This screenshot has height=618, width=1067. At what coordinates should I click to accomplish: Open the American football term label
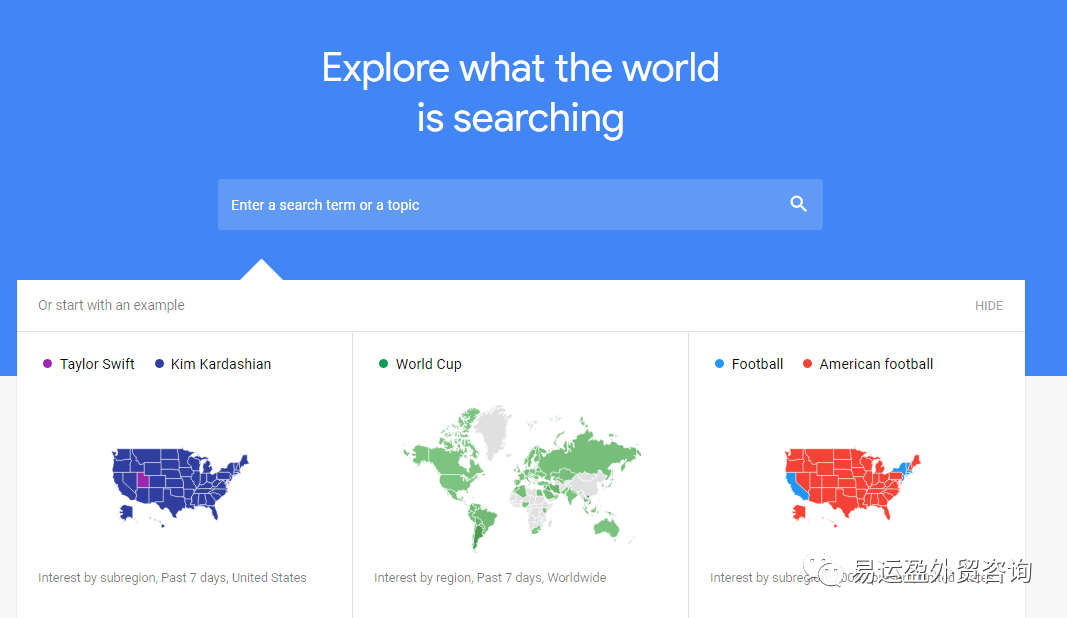click(876, 364)
